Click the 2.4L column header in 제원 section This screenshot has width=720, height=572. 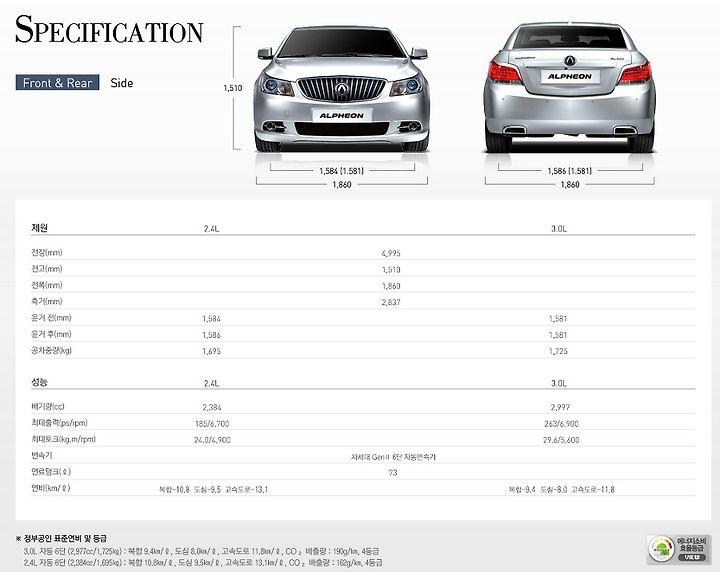211,229
